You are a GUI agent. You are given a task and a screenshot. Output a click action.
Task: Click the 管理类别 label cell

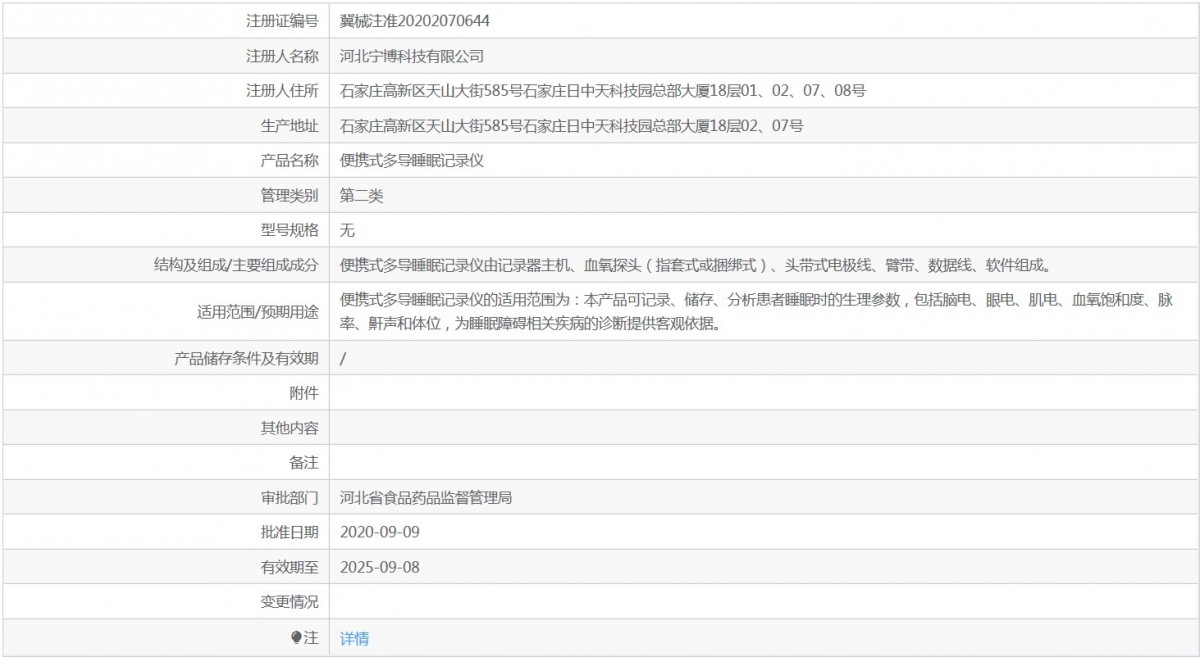pyautogui.click(x=165, y=195)
